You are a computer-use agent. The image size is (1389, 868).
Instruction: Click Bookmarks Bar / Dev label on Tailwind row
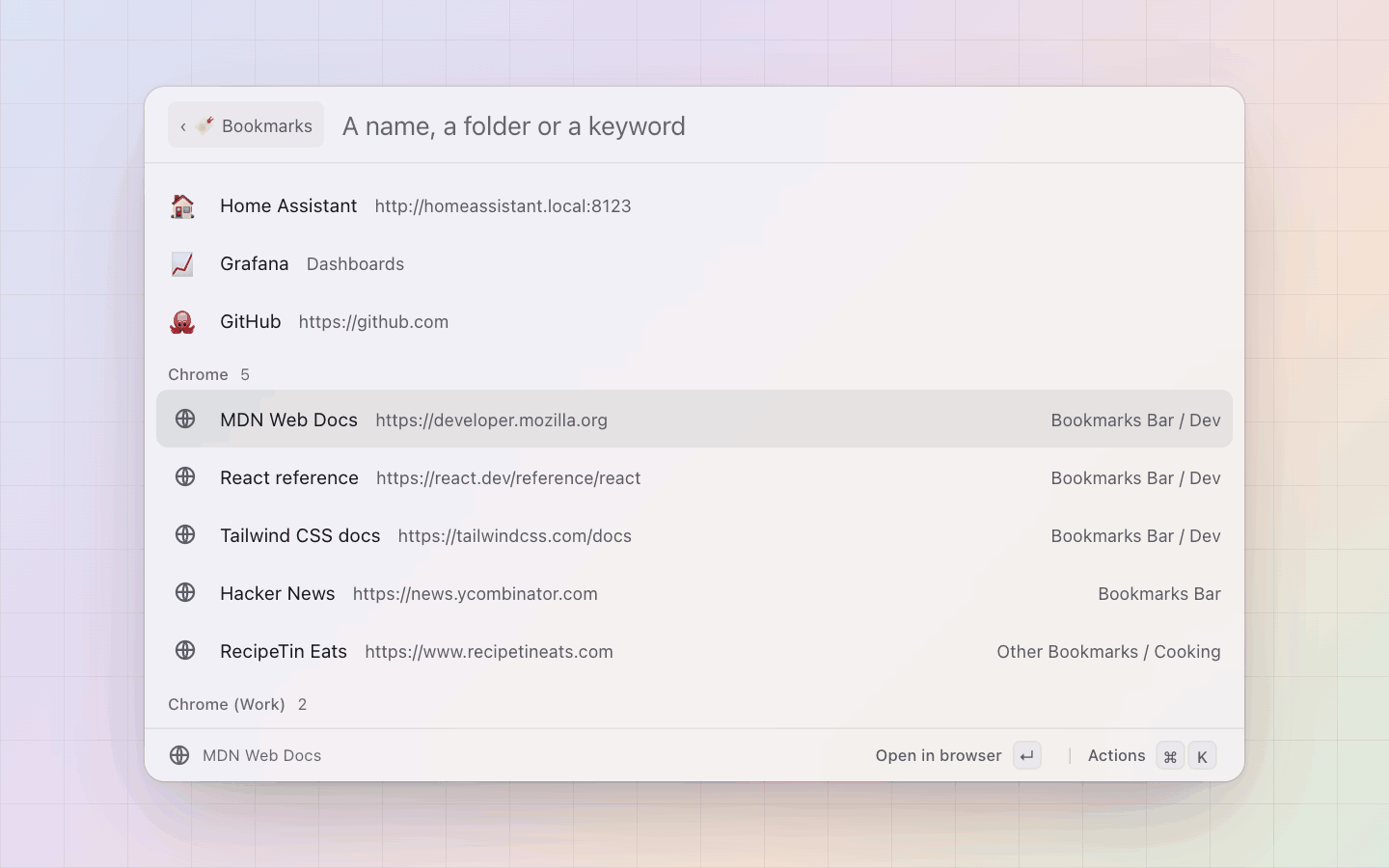click(1135, 536)
